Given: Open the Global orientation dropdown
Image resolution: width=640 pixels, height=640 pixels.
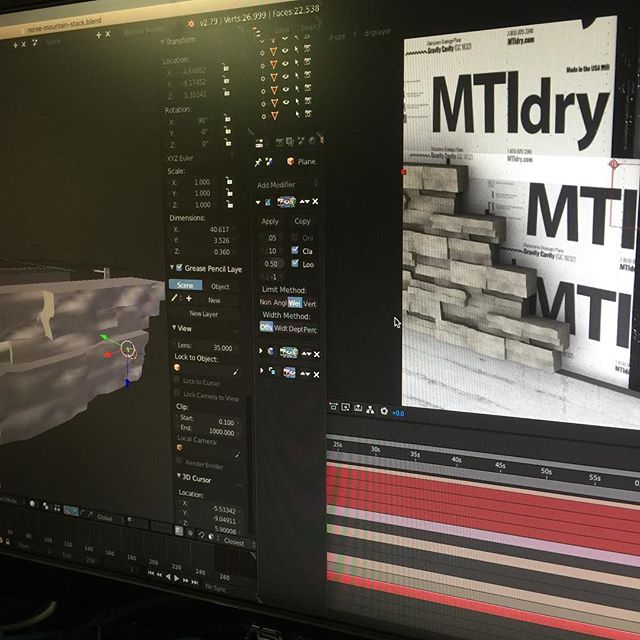Looking at the screenshot, I should (x=109, y=518).
